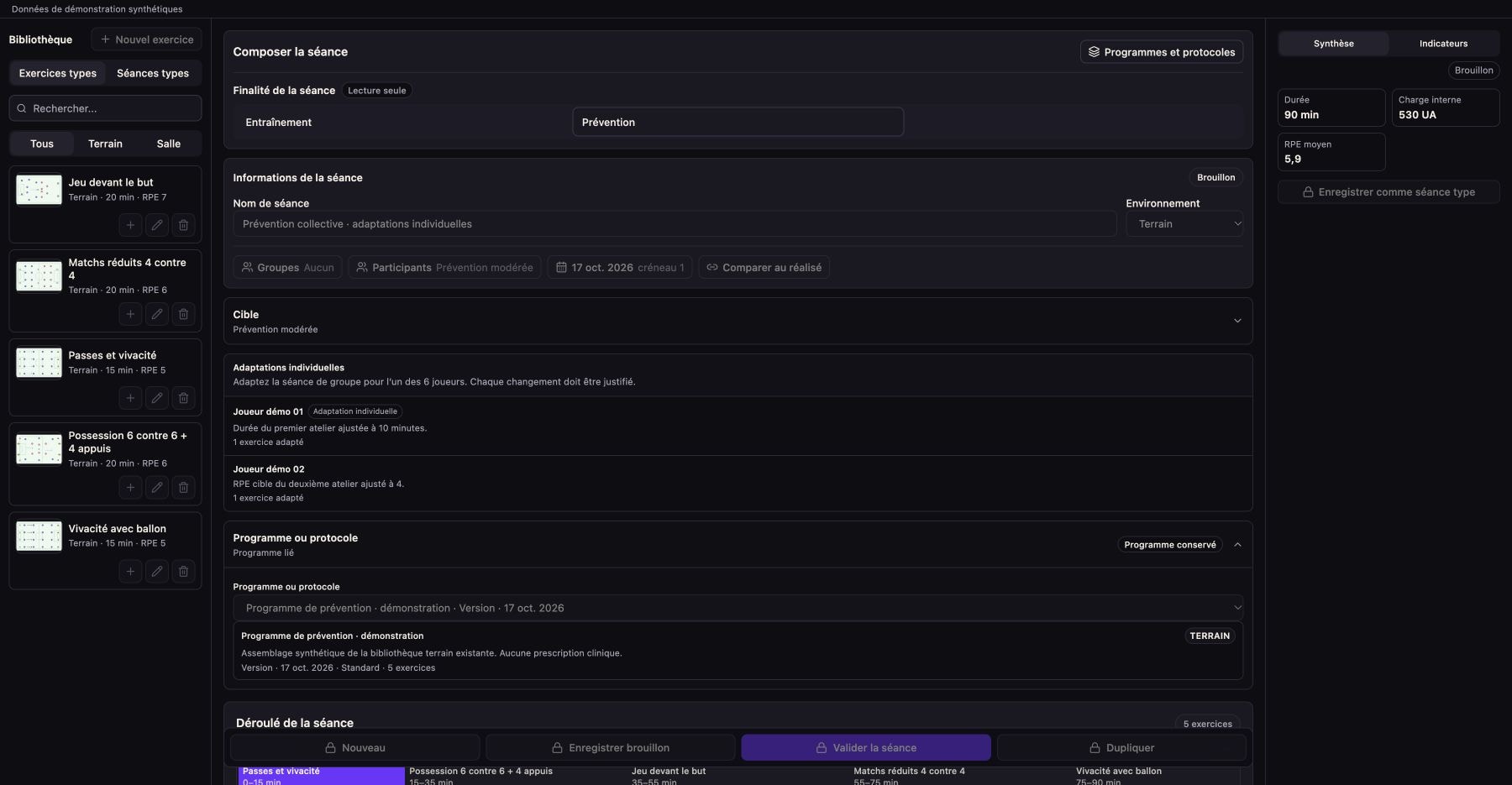Screen dimensions: 1512x785
Task: Open Programmes et protocoles
Action: pyautogui.click(x=1162, y=52)
